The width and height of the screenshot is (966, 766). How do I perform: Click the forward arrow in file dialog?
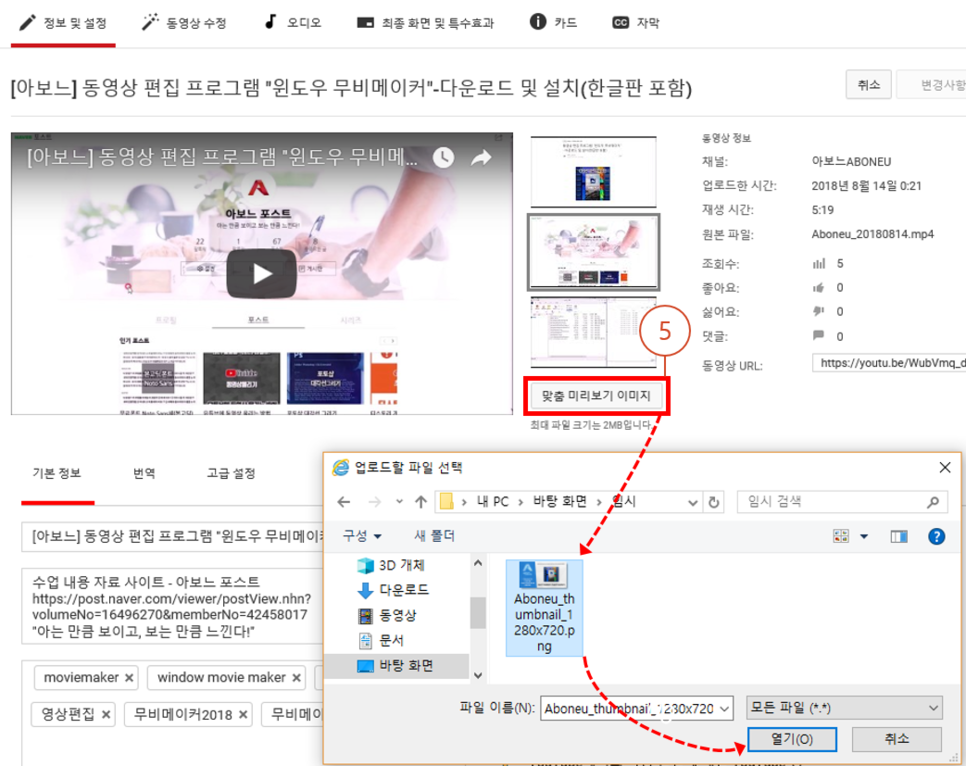pos(375,502)
